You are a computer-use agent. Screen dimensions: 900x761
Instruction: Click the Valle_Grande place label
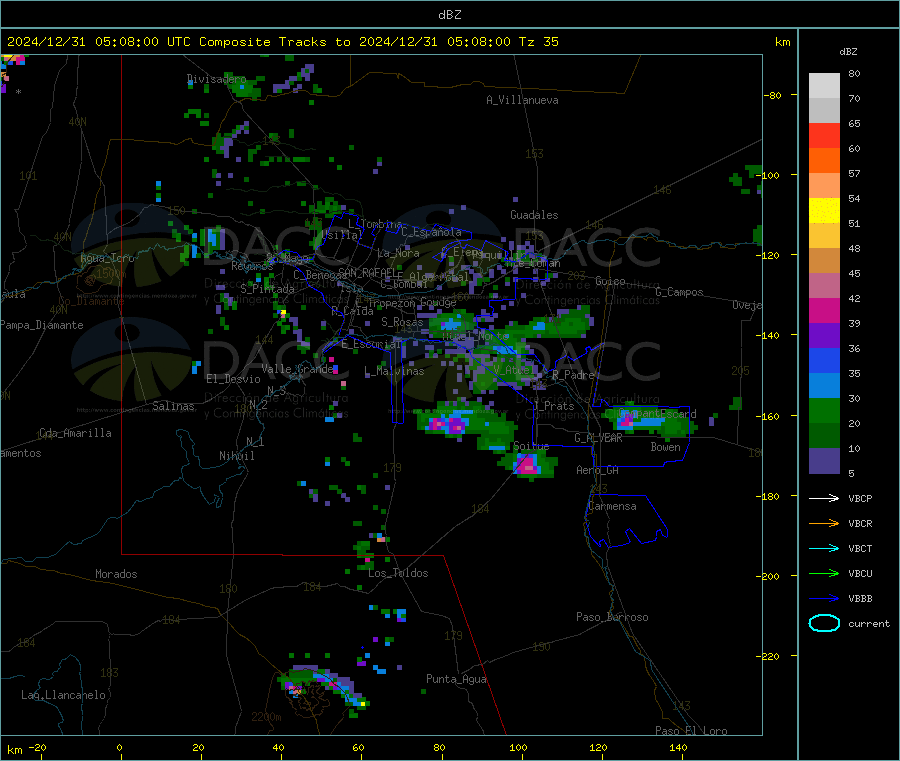tap(298, 369)
